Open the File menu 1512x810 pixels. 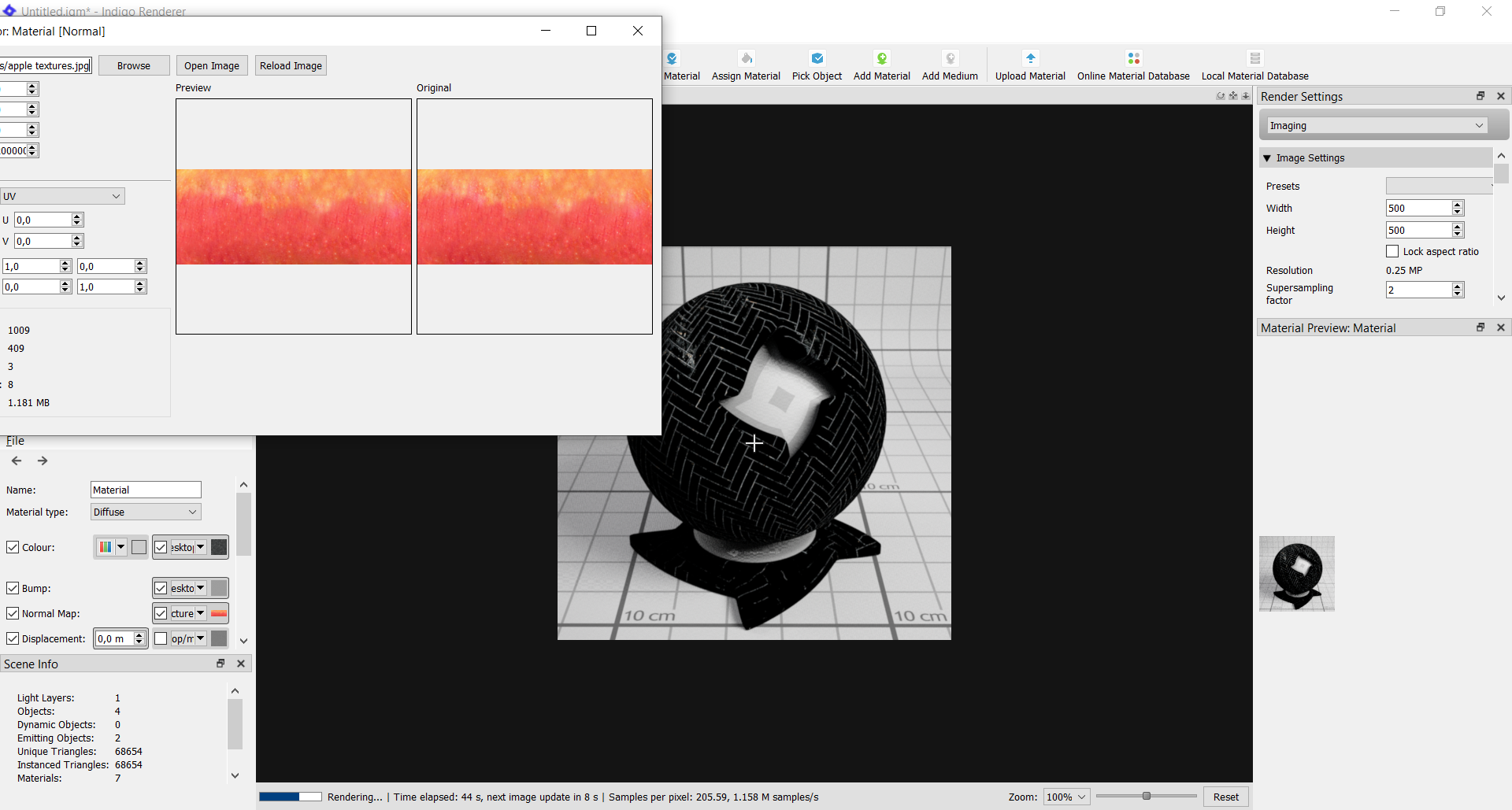coord(15,441)
